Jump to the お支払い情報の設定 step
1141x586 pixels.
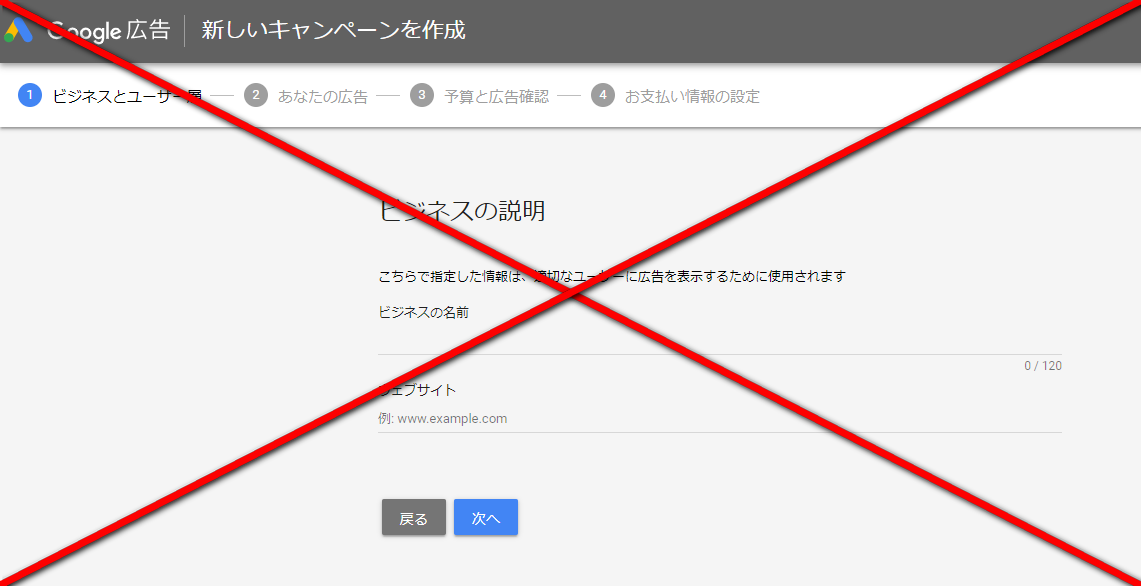coord(692,97)
